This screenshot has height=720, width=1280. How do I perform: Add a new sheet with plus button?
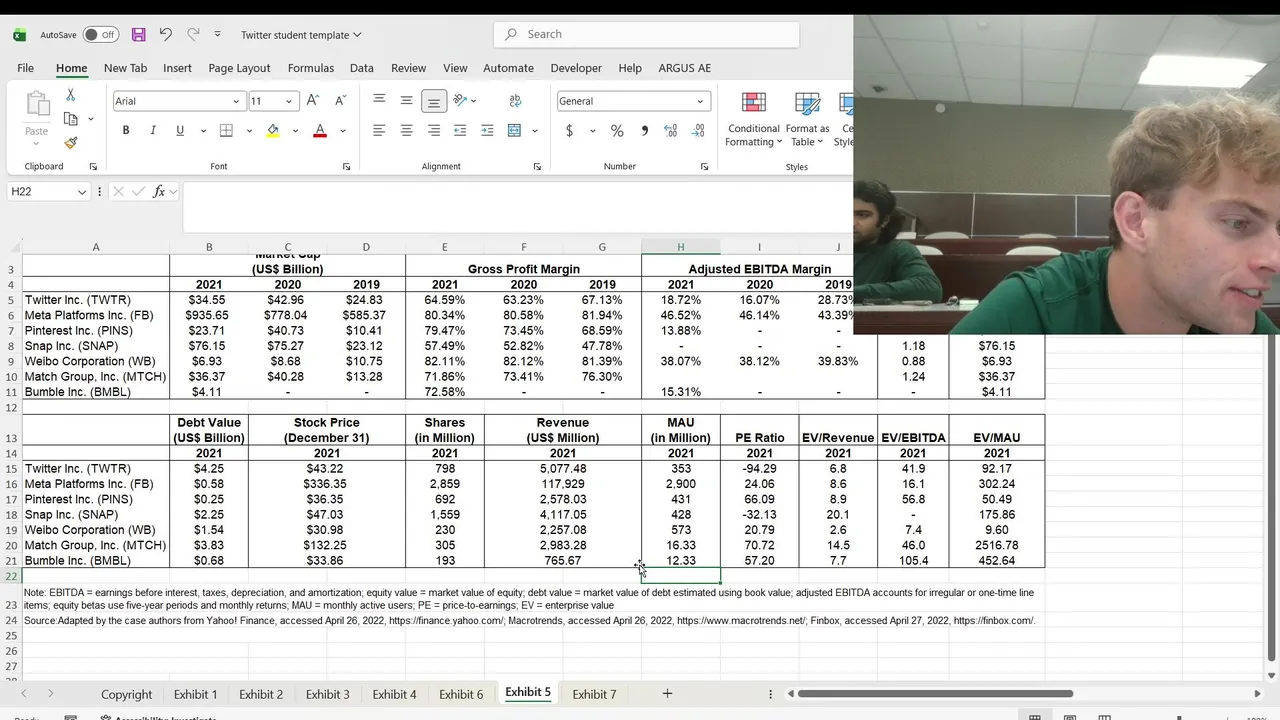point(667,693)
